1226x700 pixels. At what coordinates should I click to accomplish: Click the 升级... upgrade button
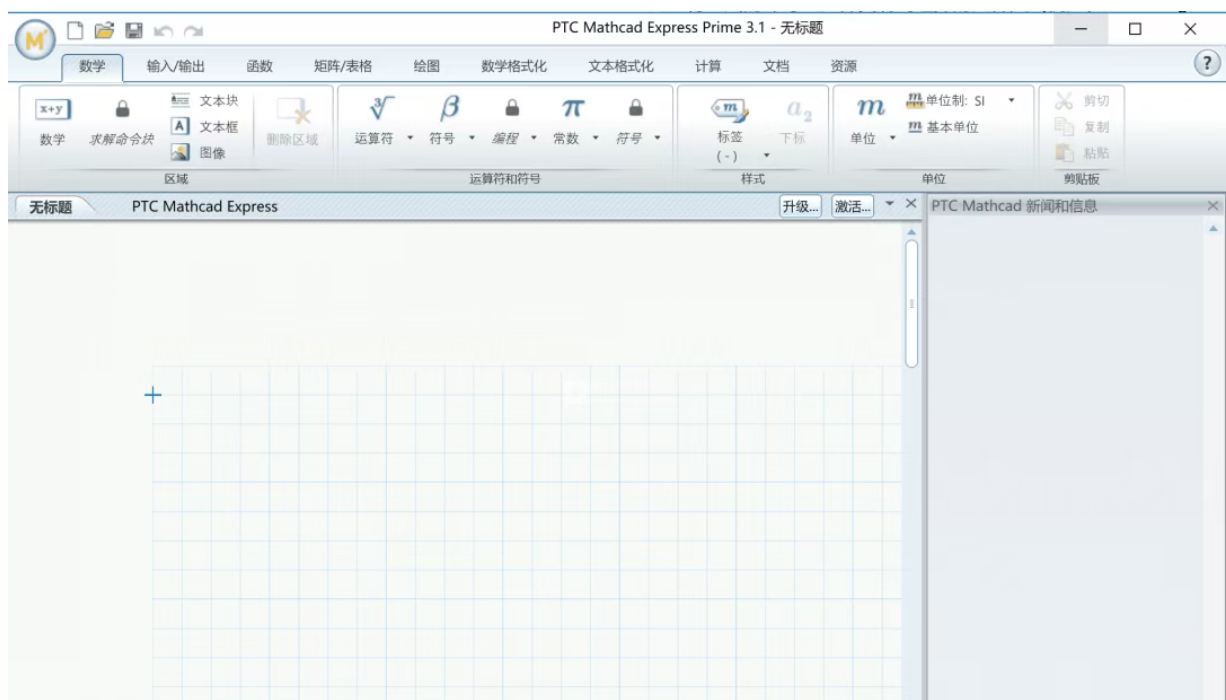pos(800,206)
